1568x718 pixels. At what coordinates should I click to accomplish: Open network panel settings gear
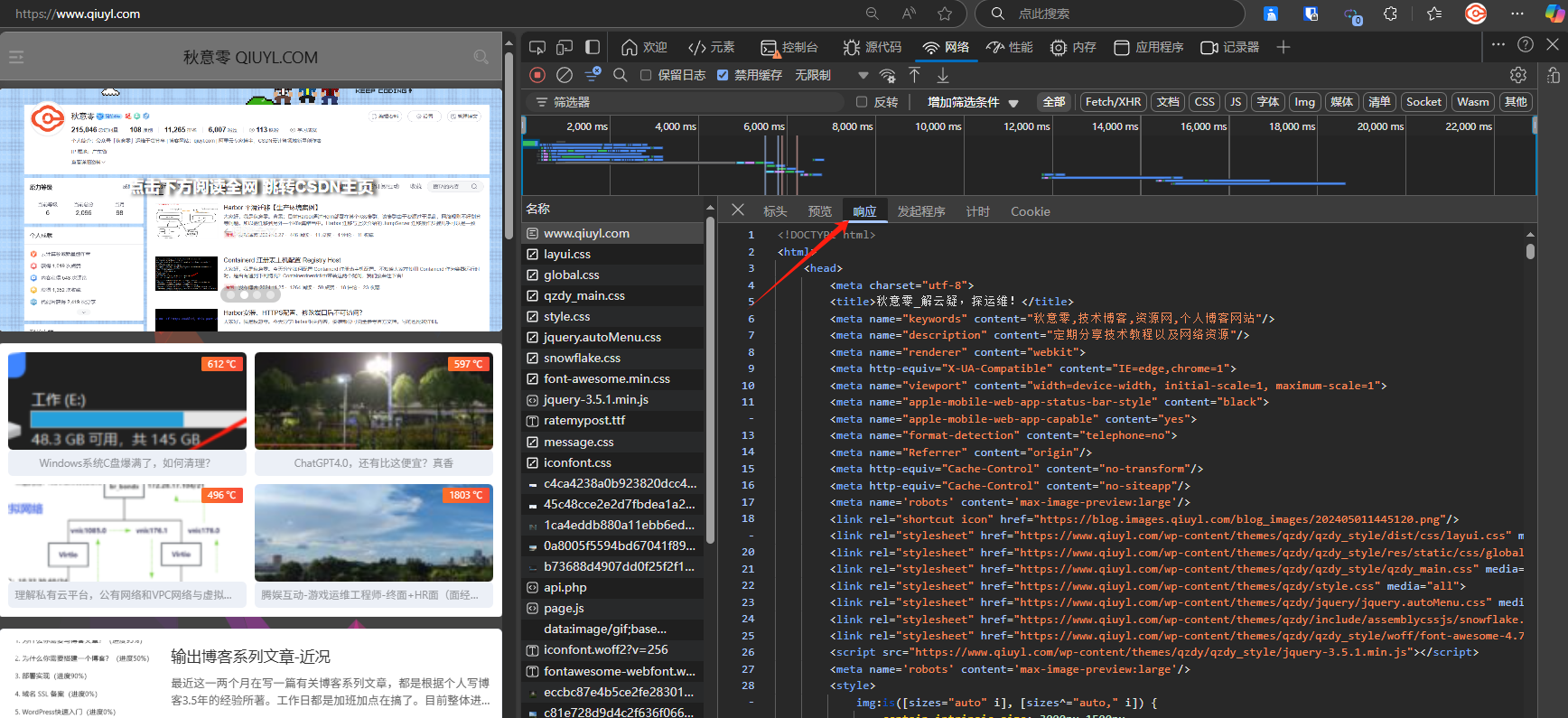tap(1518, 75)
